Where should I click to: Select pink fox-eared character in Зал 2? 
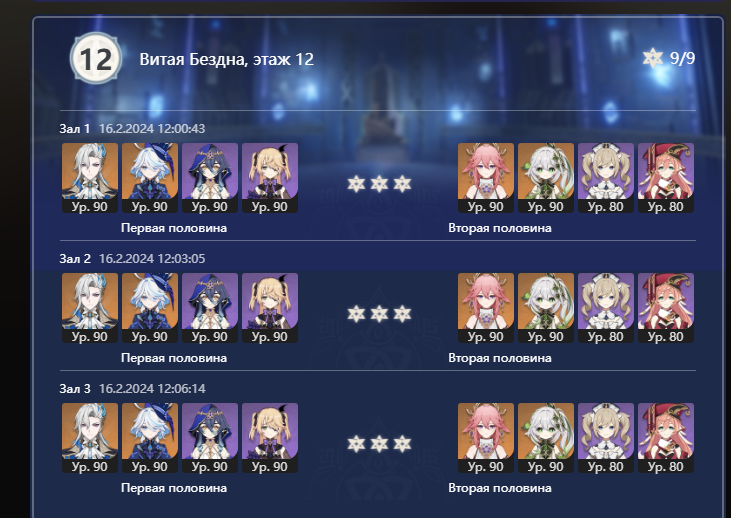(x=486, y=308)
